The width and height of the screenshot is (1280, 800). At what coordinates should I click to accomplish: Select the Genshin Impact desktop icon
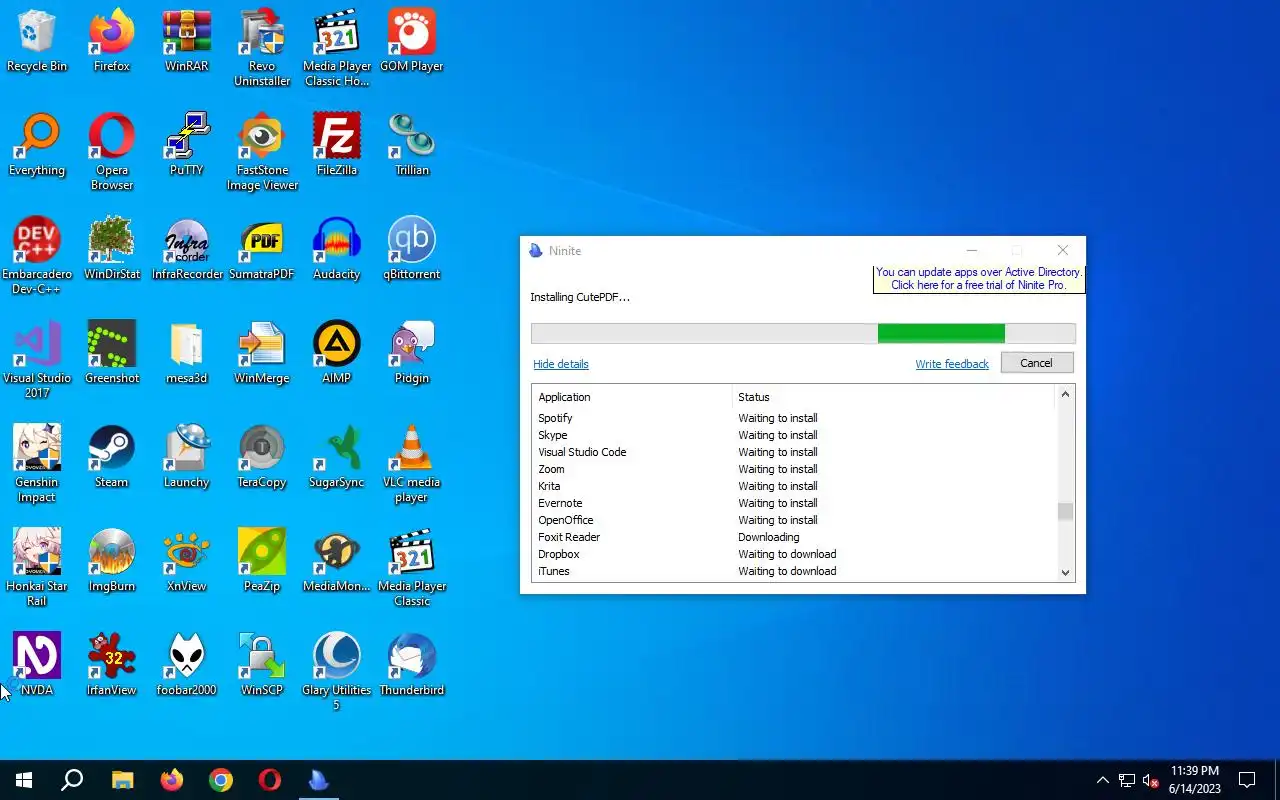click(37, 464)
